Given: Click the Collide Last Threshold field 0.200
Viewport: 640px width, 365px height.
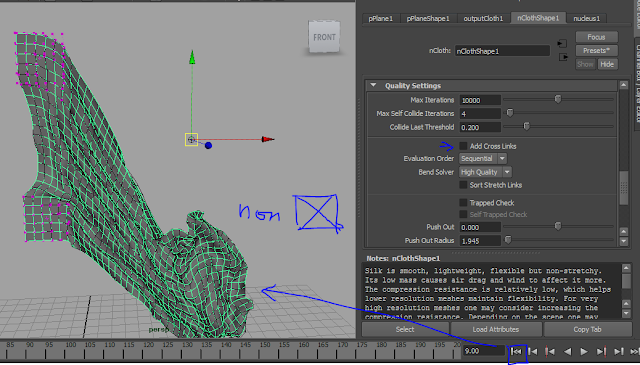Looking at the screenshot, I should (x=480, y=127).
